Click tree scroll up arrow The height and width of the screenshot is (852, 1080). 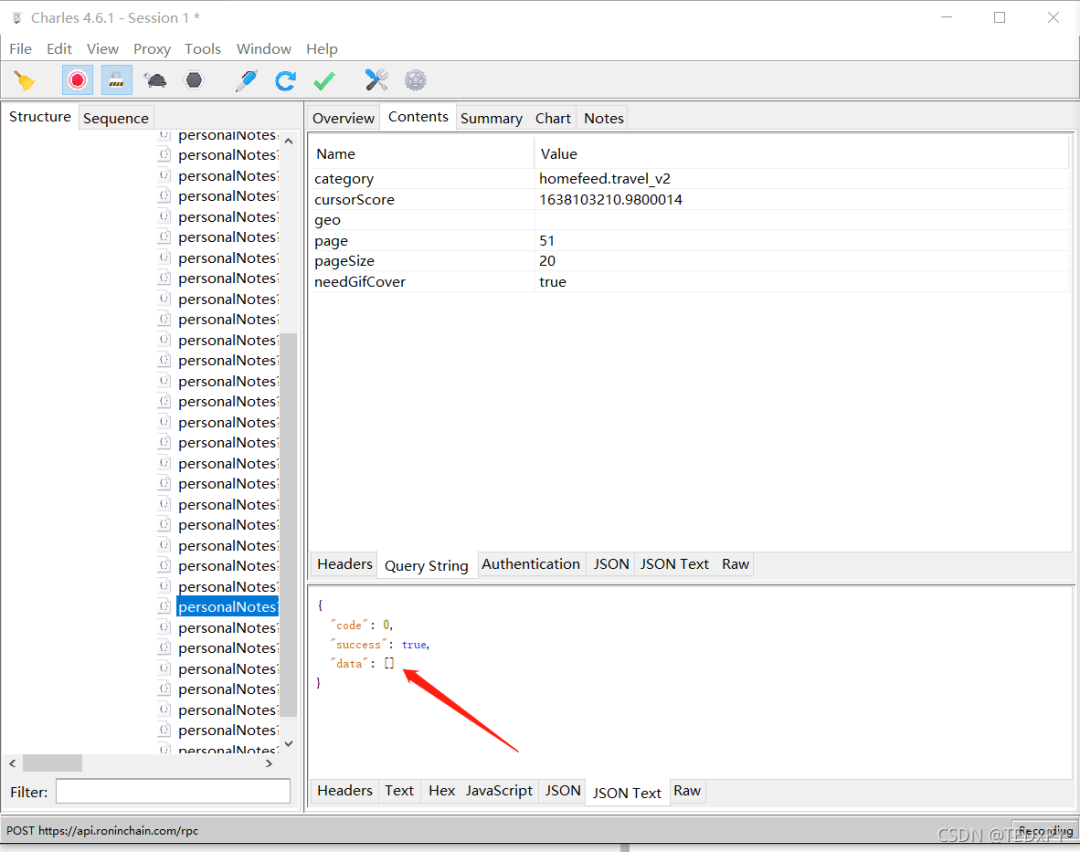pos(289,141)
